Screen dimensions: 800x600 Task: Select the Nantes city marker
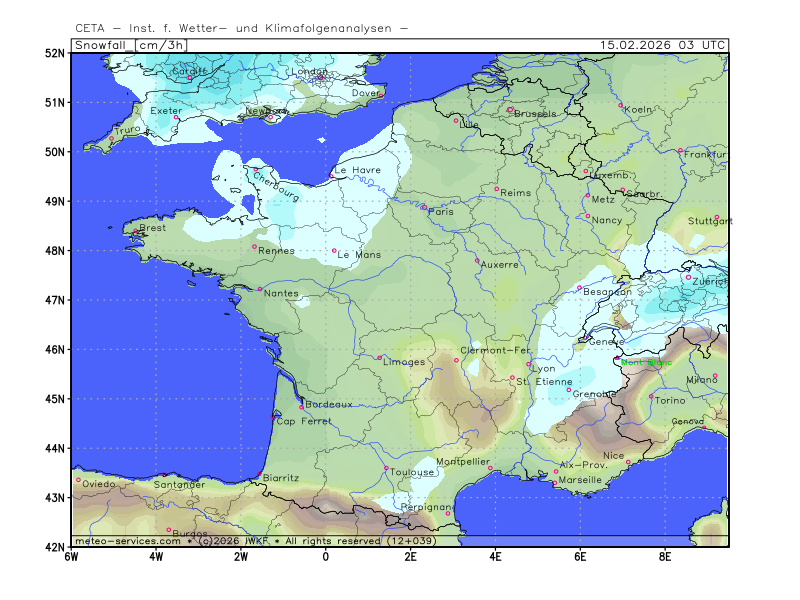[x=260, y=289]
